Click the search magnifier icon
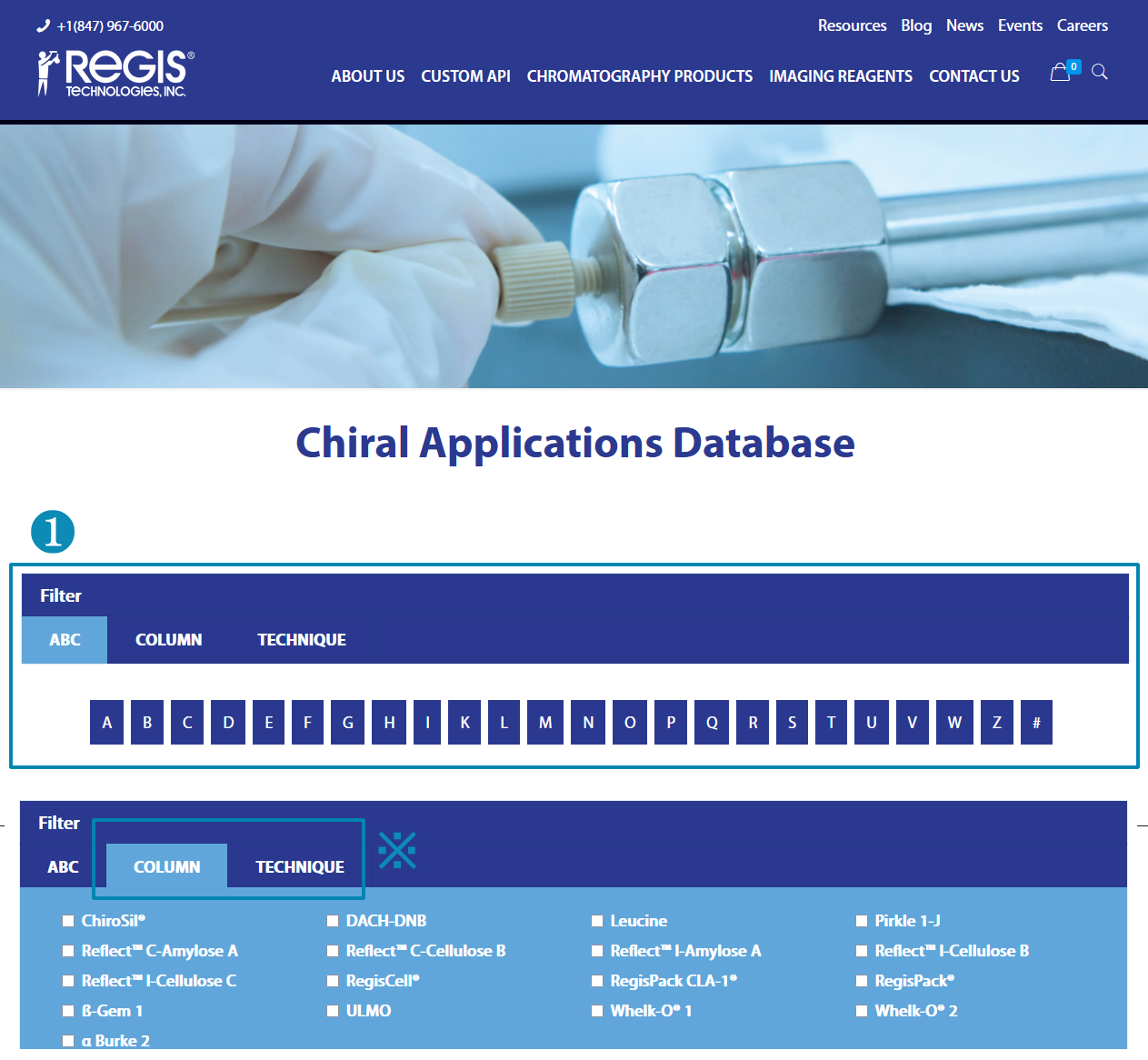Screen dimensions: 1148x1060 click(1100, 72)
